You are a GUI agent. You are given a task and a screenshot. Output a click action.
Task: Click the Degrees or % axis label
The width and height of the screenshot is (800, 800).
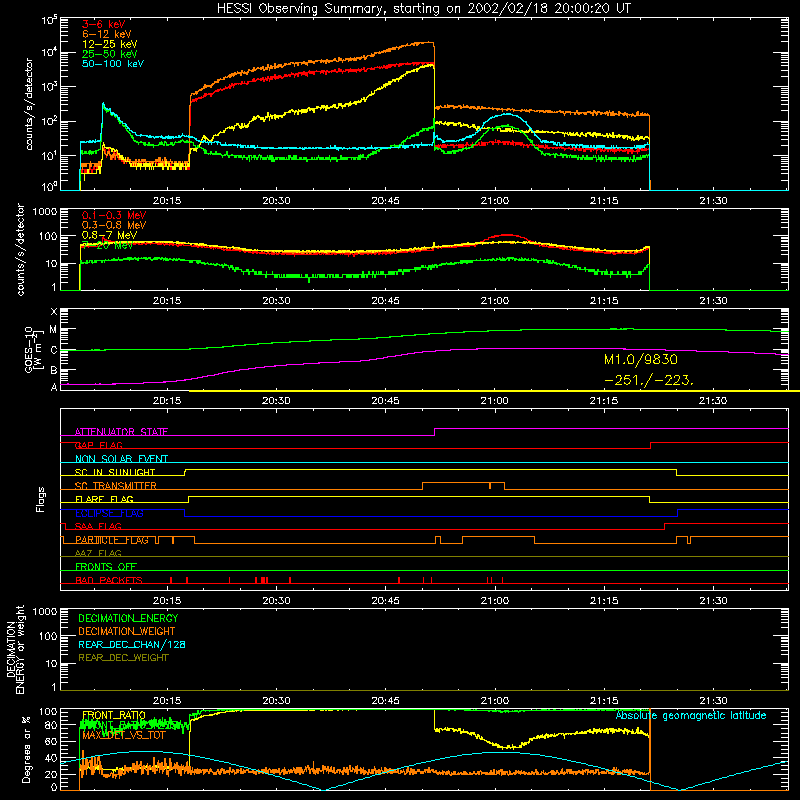pyautogui.click(x=26, y=749)
